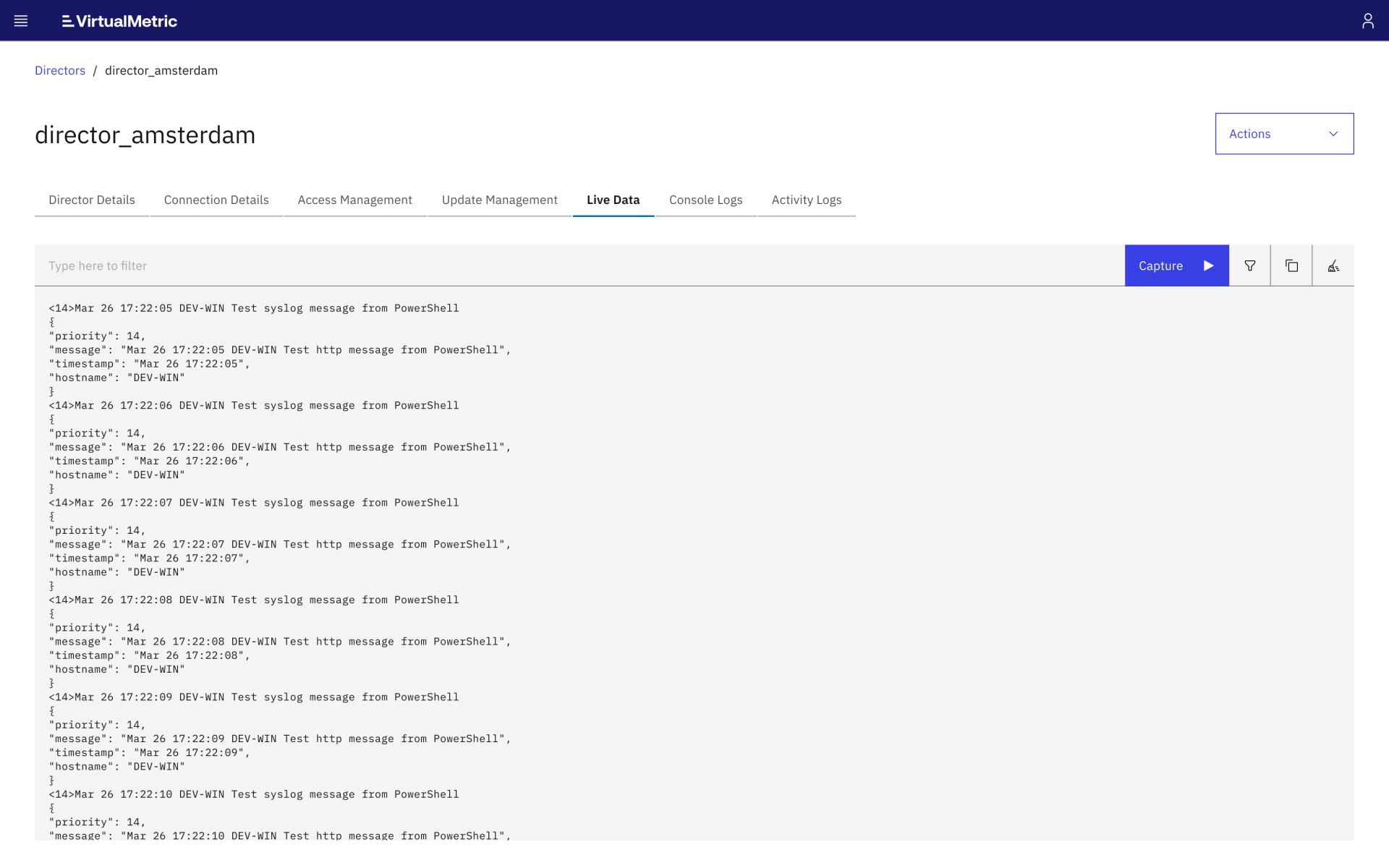1389x868 pixels.
Task: Click the 17:22:05 syslog message line
Action: coord(253,308)
